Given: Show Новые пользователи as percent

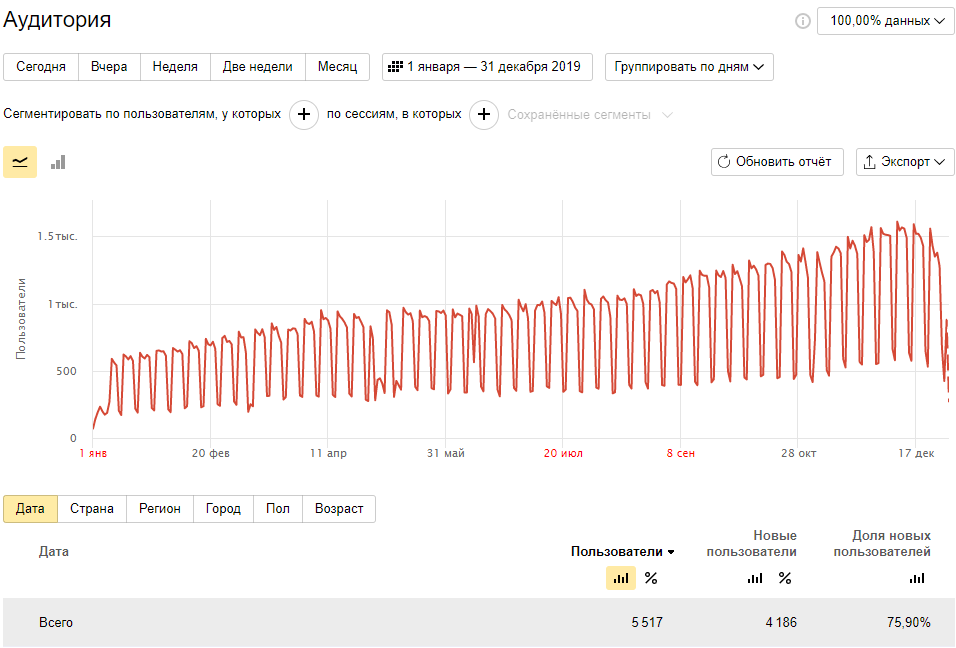Looking at the screenshot, I should [x=785, y=579].
